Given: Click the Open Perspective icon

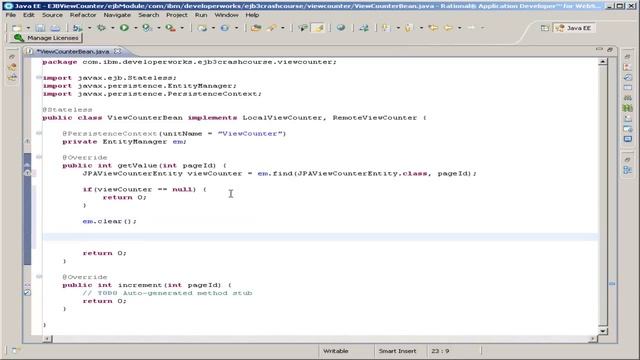Looking at the screenshot, I should 544,28.
